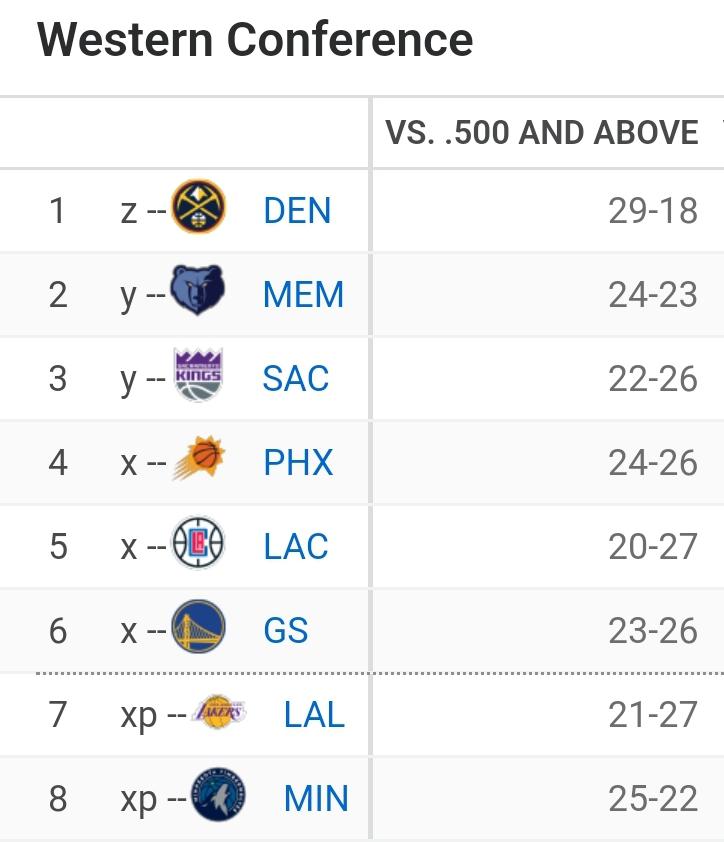Click the Western Conference heading
Screen dimensions: 724x842
pyautogui.click(x=255, y=41)
